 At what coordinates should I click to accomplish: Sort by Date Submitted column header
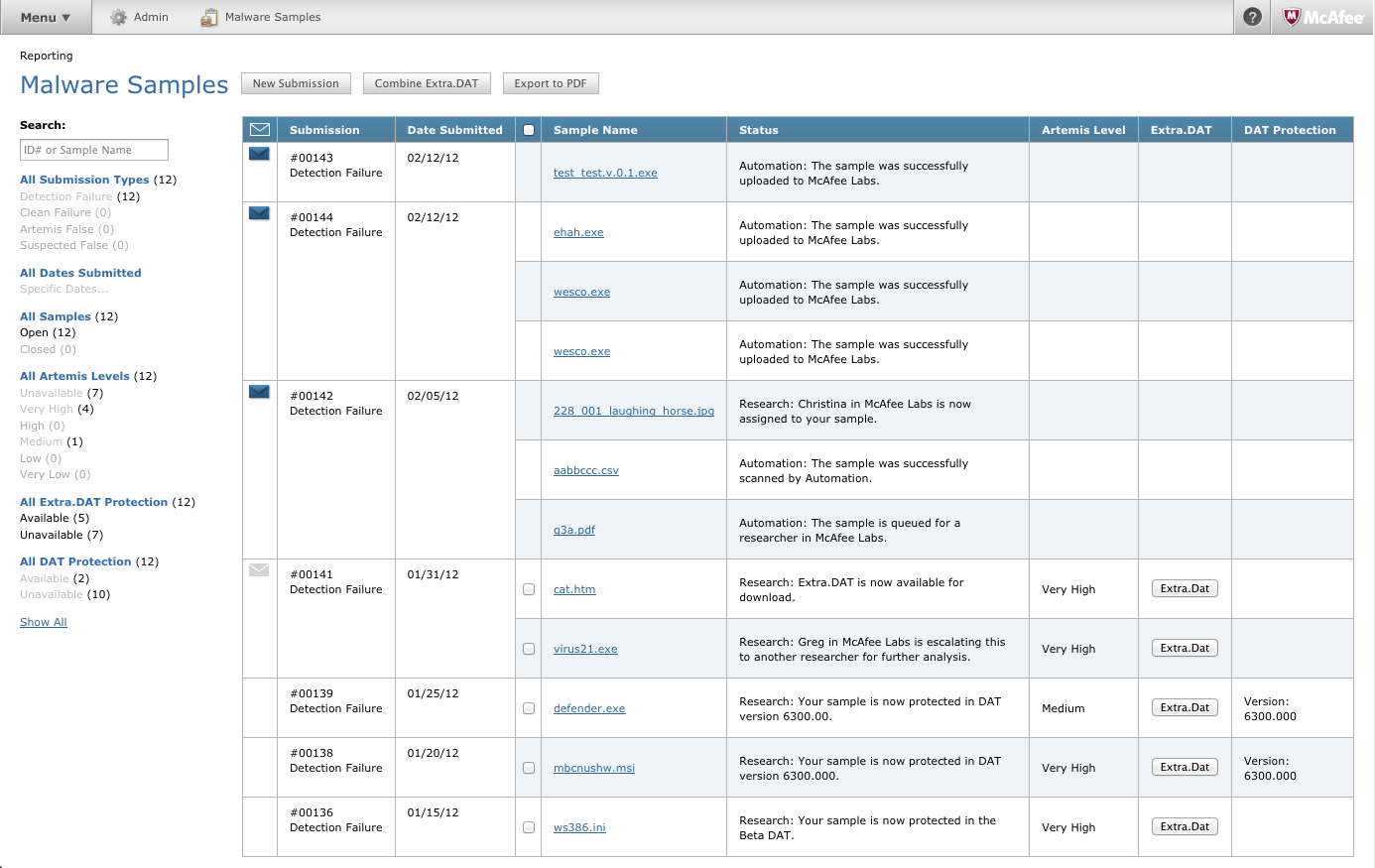pyautogui.click(x=455, y=130)
